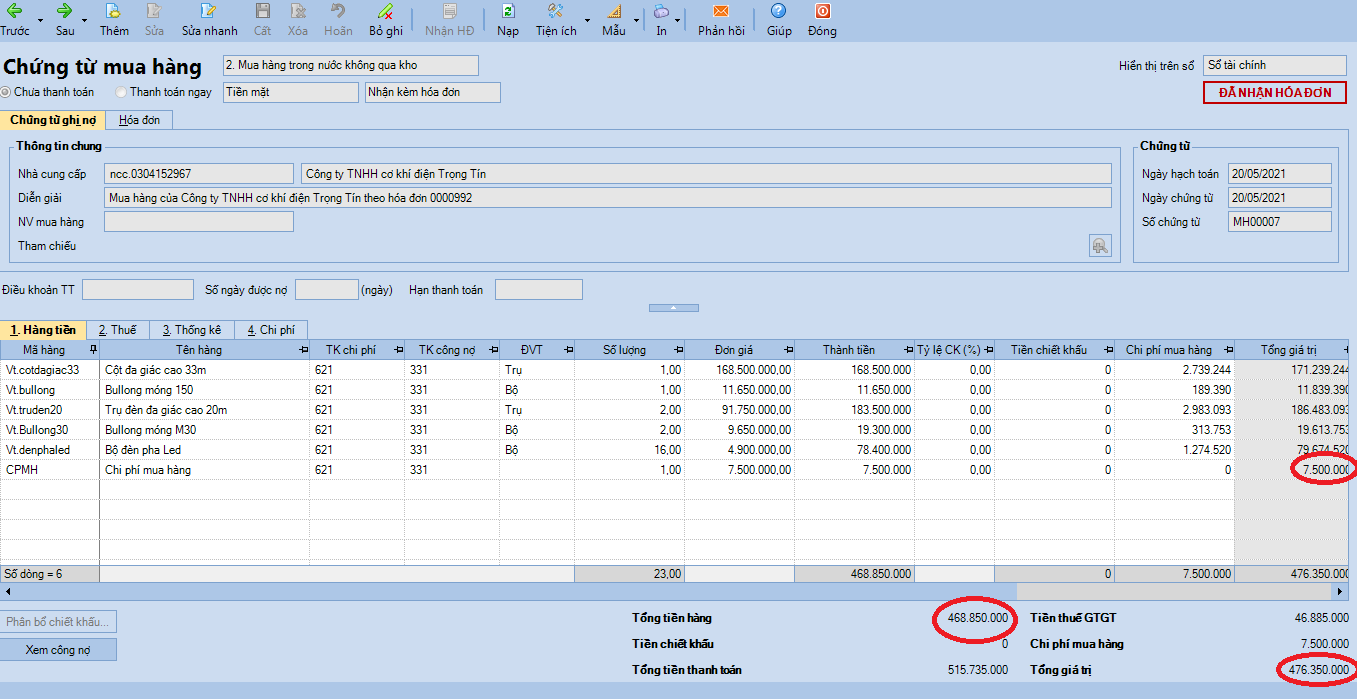
Task: Click the Giúp help icon
Action: click(x=779, y=11)
